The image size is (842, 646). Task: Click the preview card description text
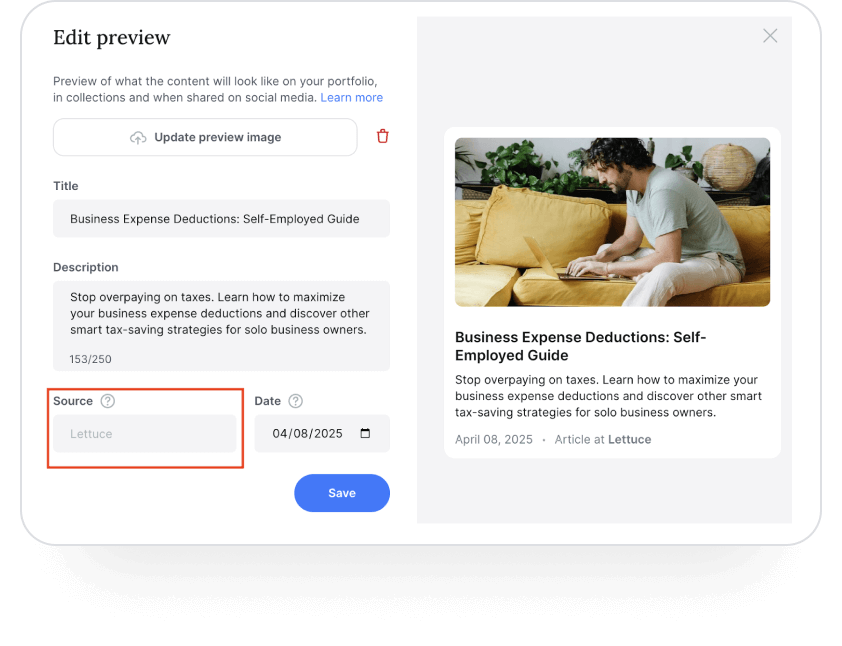coord(608,396)
